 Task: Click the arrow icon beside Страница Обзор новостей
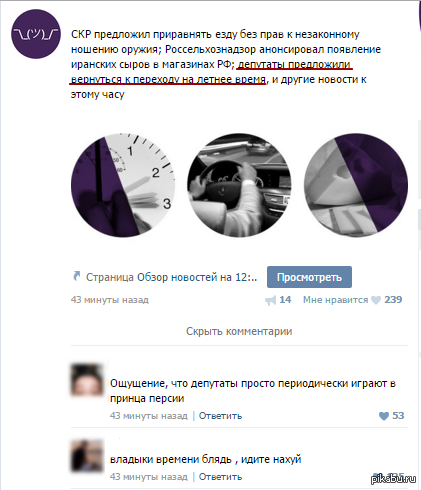coord(77,276)
